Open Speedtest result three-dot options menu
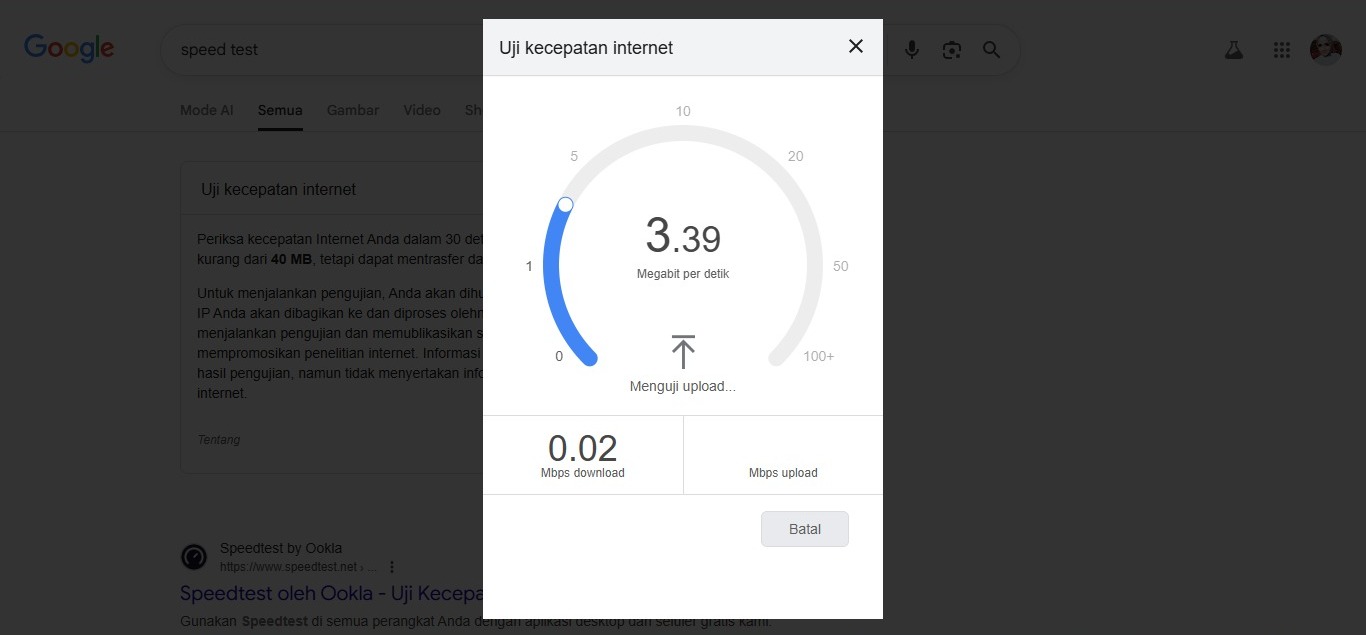Screen dimensions: 1366x635 [x=392, y=567]
